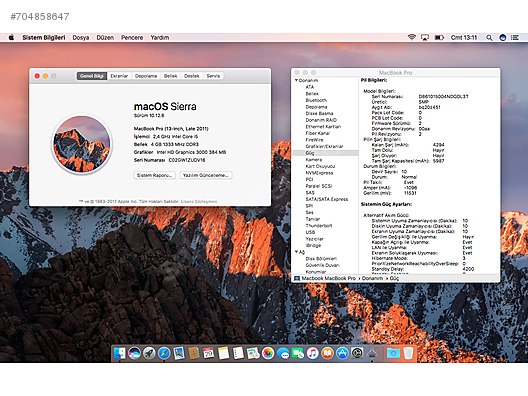Open the Düzen menu

pos(105,37)
